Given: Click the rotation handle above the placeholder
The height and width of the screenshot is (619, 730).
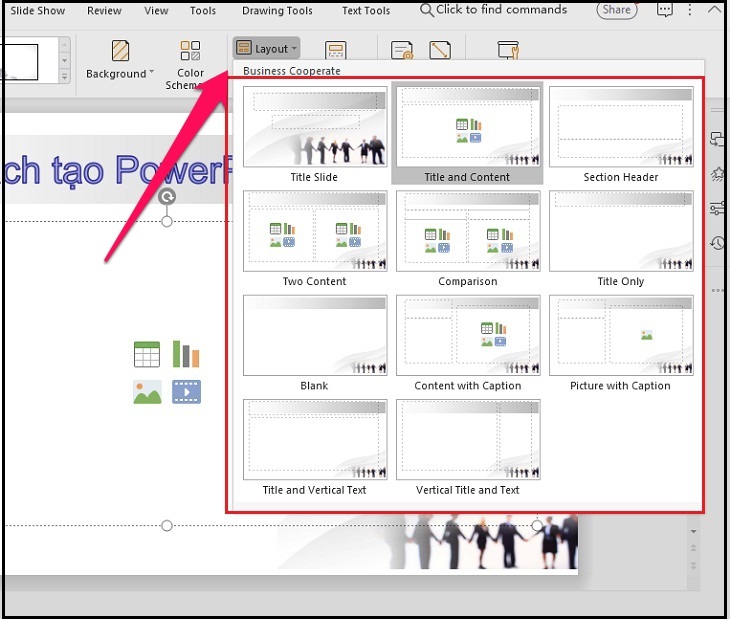Looking at the screenshot, I should point(167,197).
